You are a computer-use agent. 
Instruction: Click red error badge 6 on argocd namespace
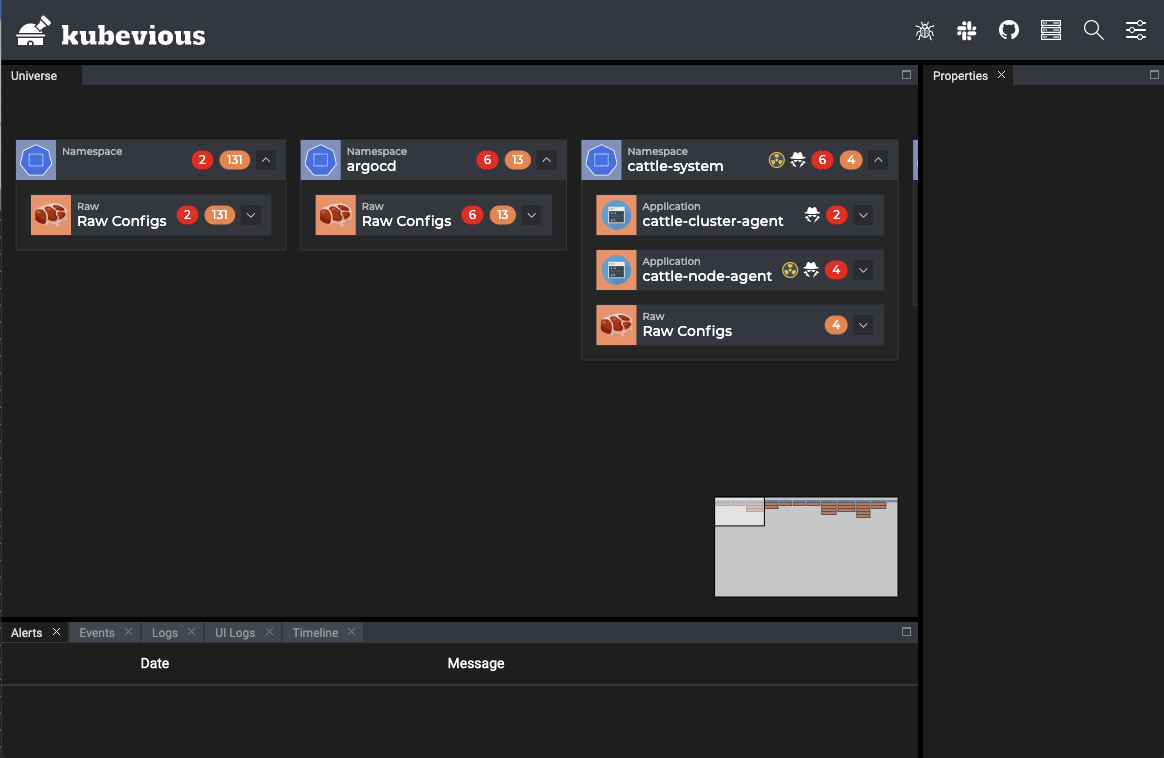click(x=487, y=160)
